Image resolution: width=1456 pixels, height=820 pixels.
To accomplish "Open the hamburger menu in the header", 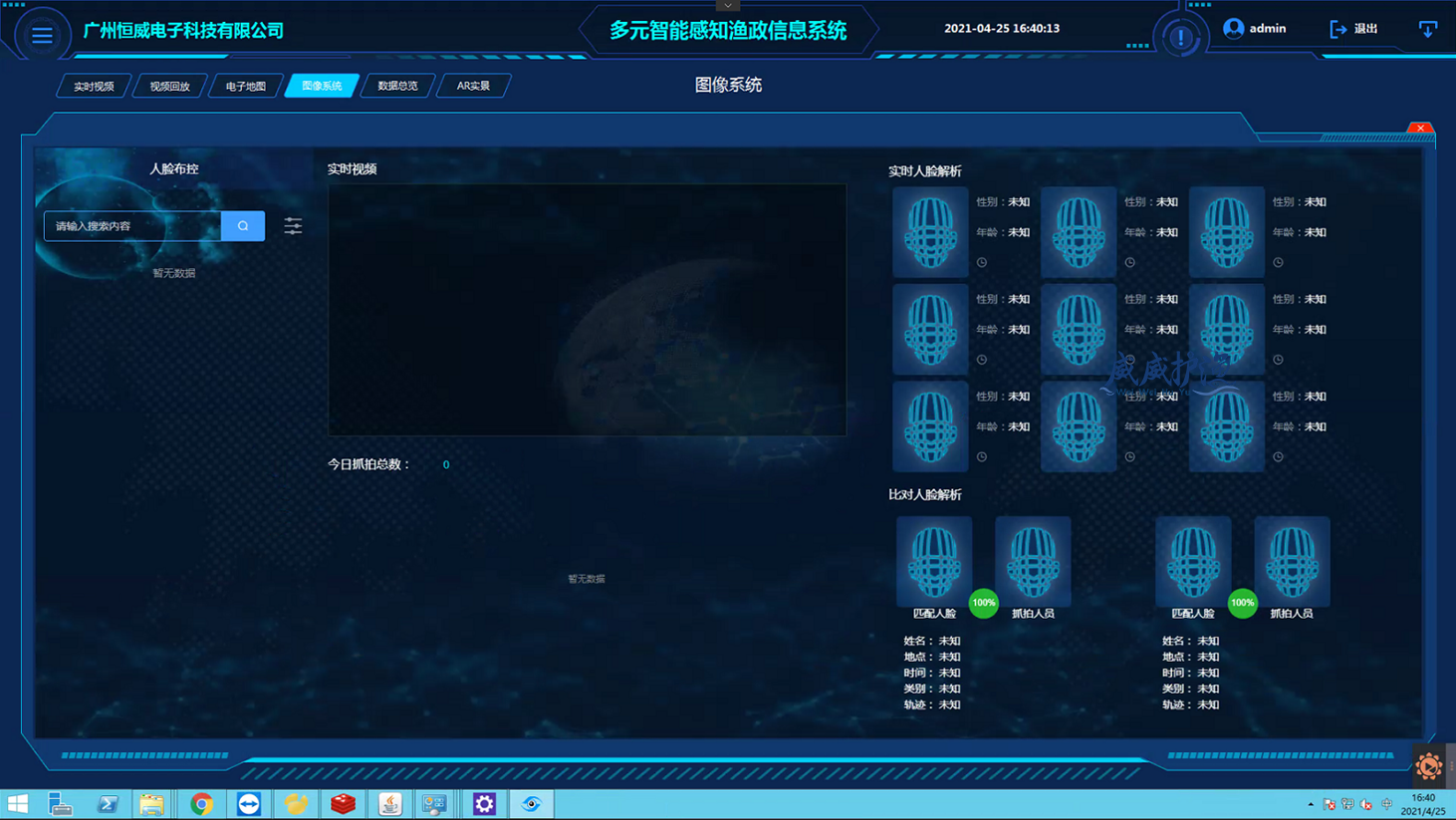I will click(42, 35).
